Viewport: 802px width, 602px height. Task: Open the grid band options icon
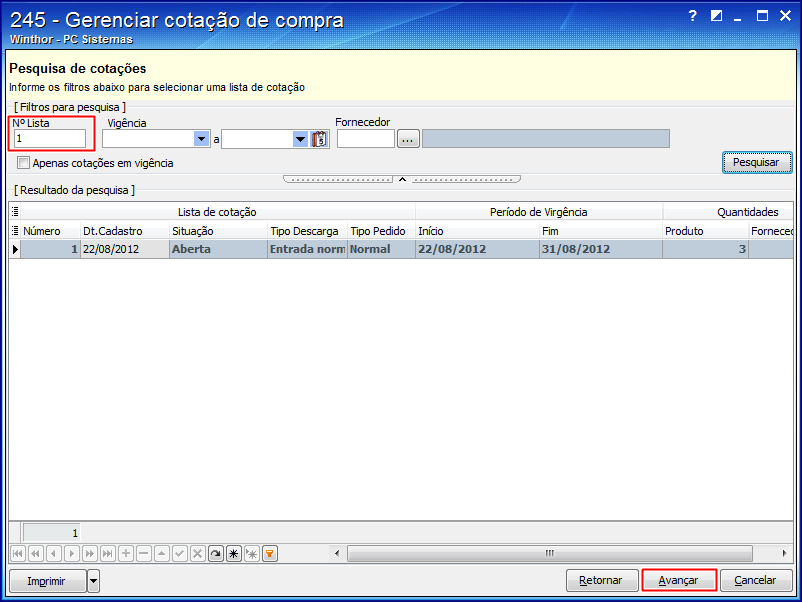click(15, 211)
